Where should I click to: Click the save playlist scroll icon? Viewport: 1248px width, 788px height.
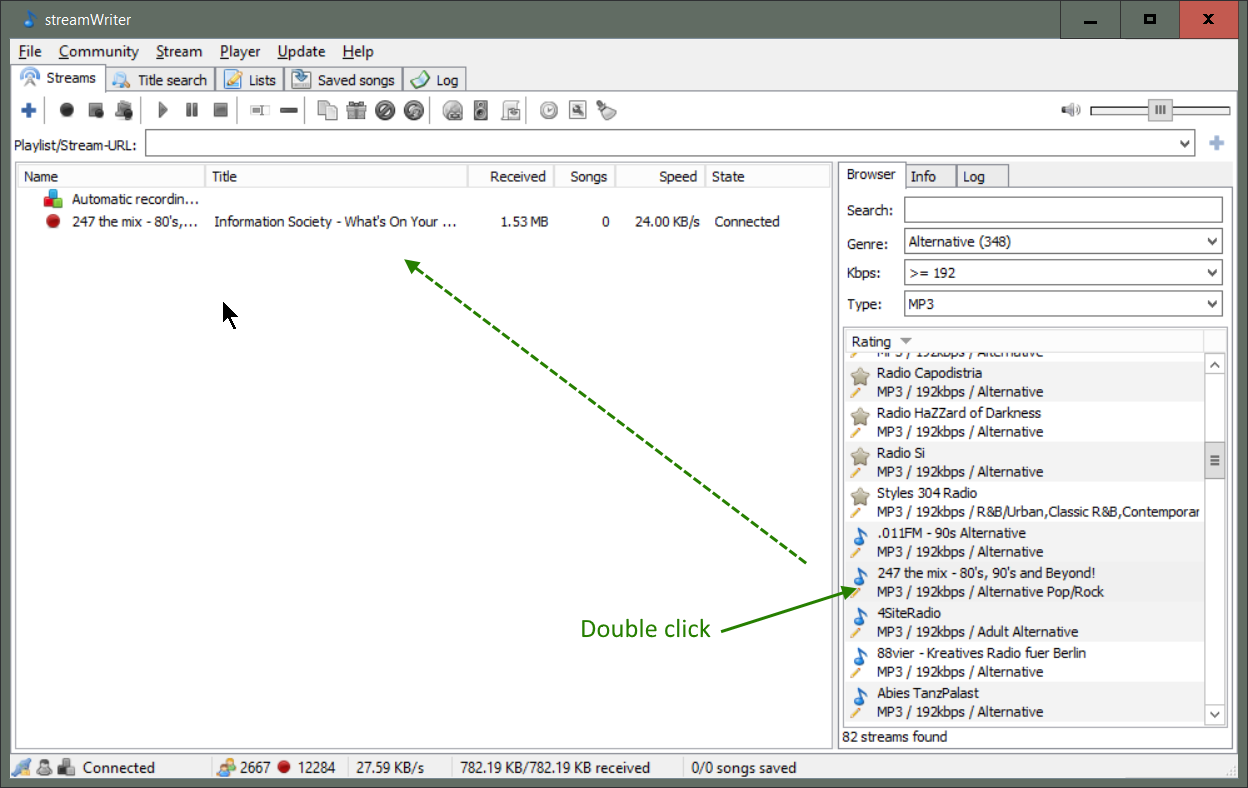tap(510, 110)
